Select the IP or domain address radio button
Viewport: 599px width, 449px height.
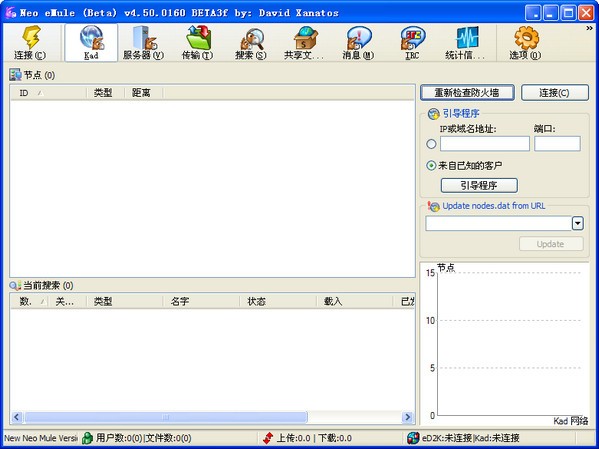[x=431, y=144]
